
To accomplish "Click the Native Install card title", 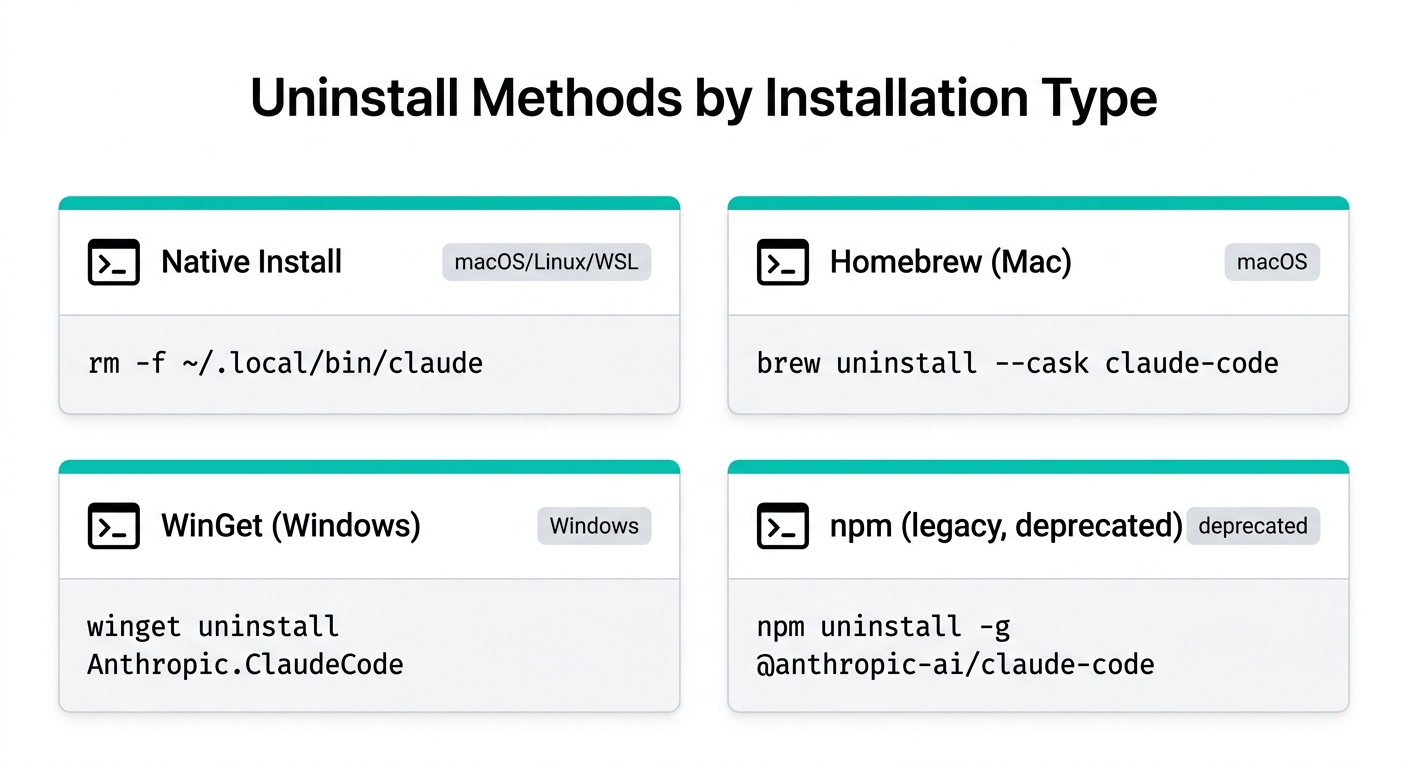I will click(251, 263).
